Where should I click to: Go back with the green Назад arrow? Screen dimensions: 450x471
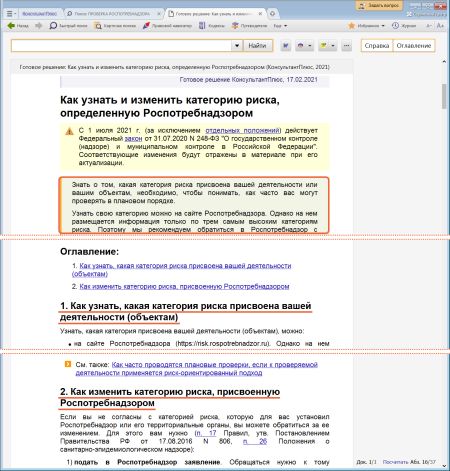click(18, 26)
